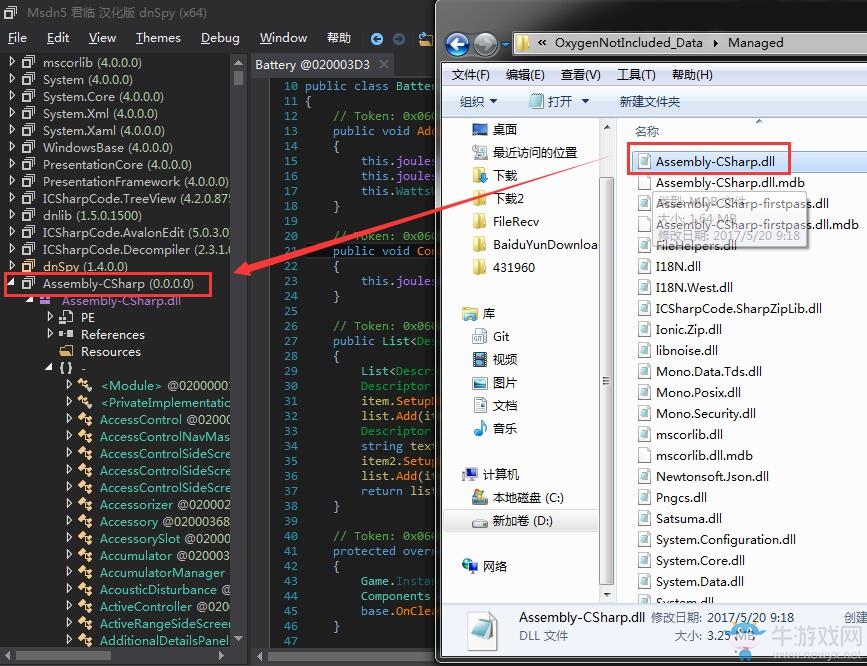Select the AccumulatorManager class
Screen dimensions: 867x666
click(162, 573)
